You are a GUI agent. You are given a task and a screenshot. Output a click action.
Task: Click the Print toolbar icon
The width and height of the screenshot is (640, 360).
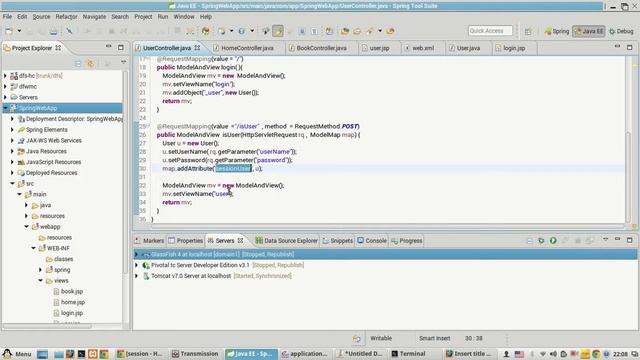pyautogui.click(x=53, y=31)
